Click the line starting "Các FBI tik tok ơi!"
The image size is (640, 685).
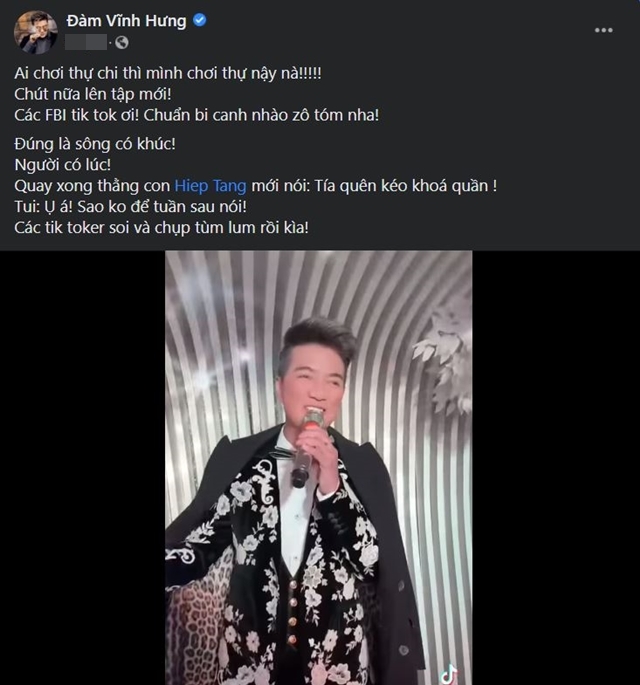[x=196, y=114]
